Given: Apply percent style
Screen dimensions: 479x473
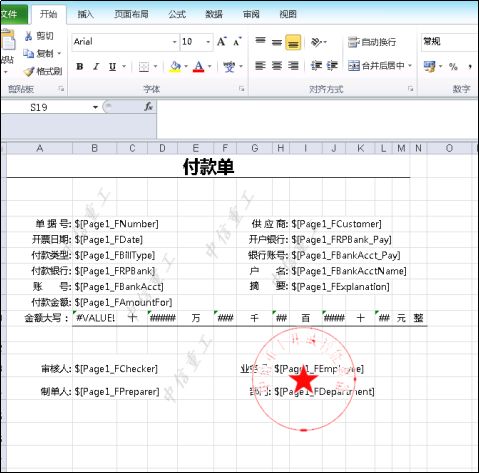Looking at the screenshot, I should [453, 66].
